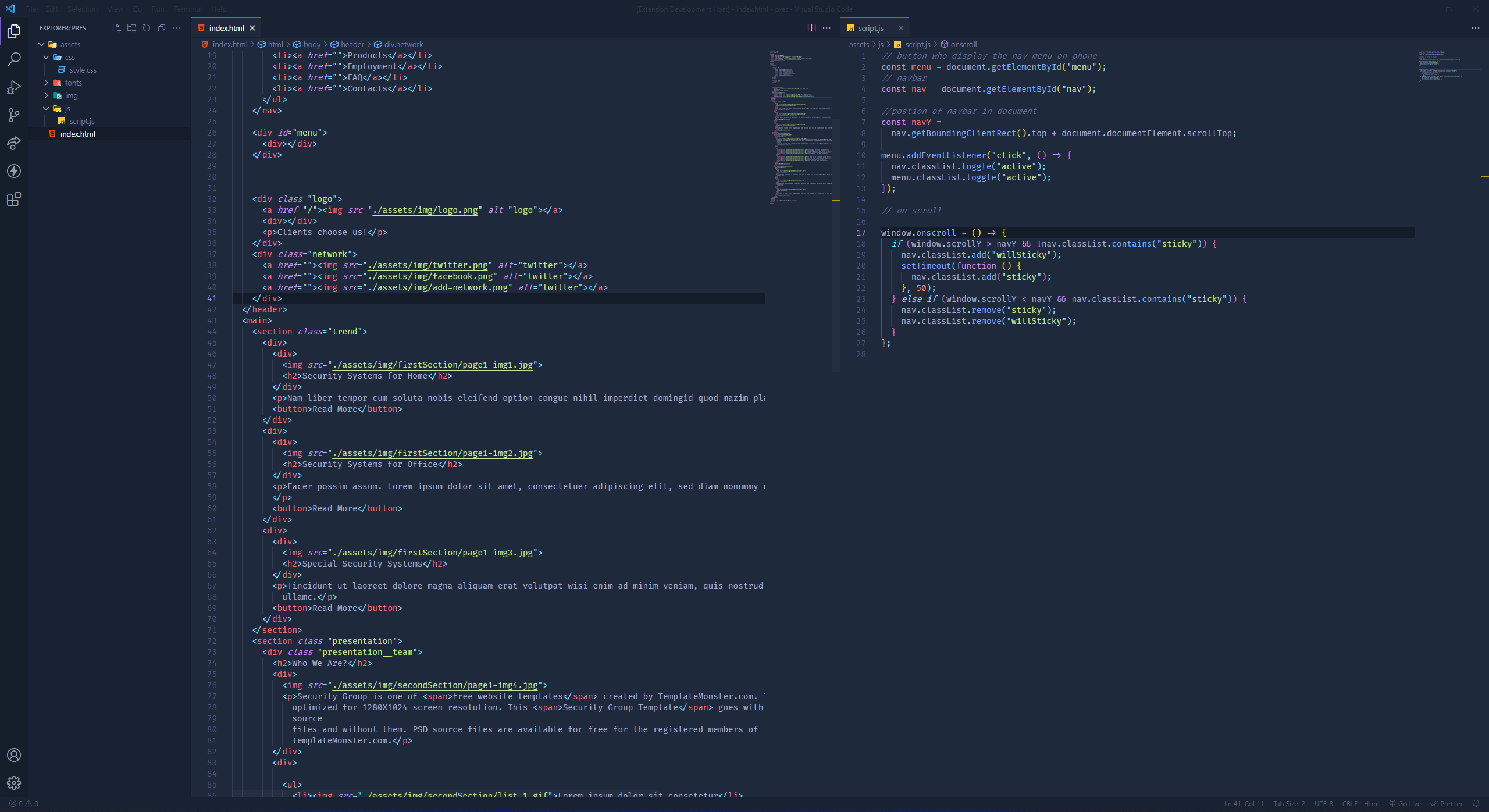Collapse the css folder
Image resolution: width=1489 pixels, height=812 pixels.
pyautogui.click(x=70, y=57)
